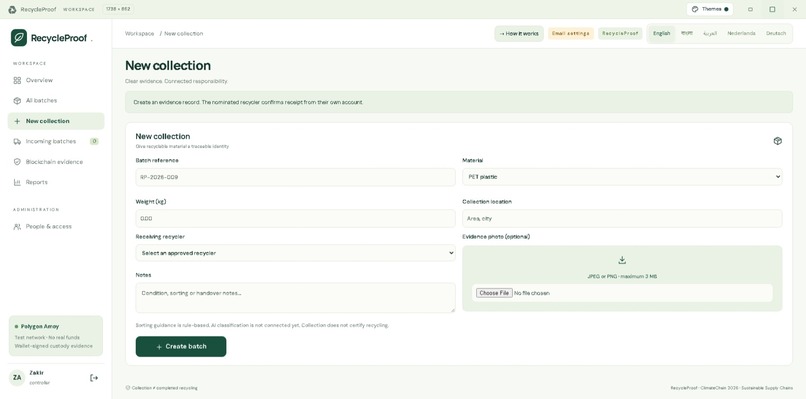806x399 pixels.
Task: Select New collection in sidebar menu
Action: coord(56,121)
